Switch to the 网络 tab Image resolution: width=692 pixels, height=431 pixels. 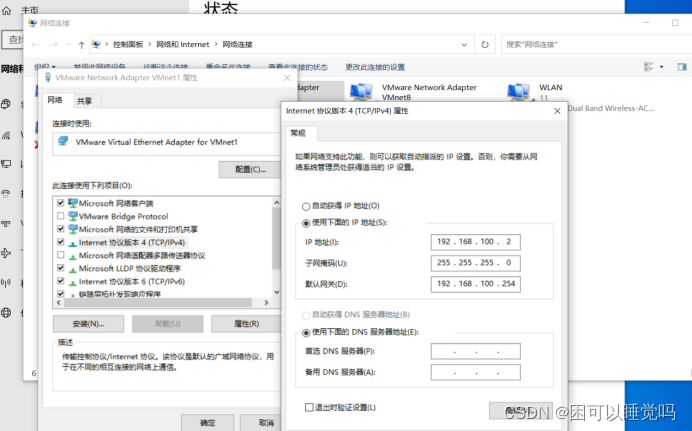click(x=55, y=100)
